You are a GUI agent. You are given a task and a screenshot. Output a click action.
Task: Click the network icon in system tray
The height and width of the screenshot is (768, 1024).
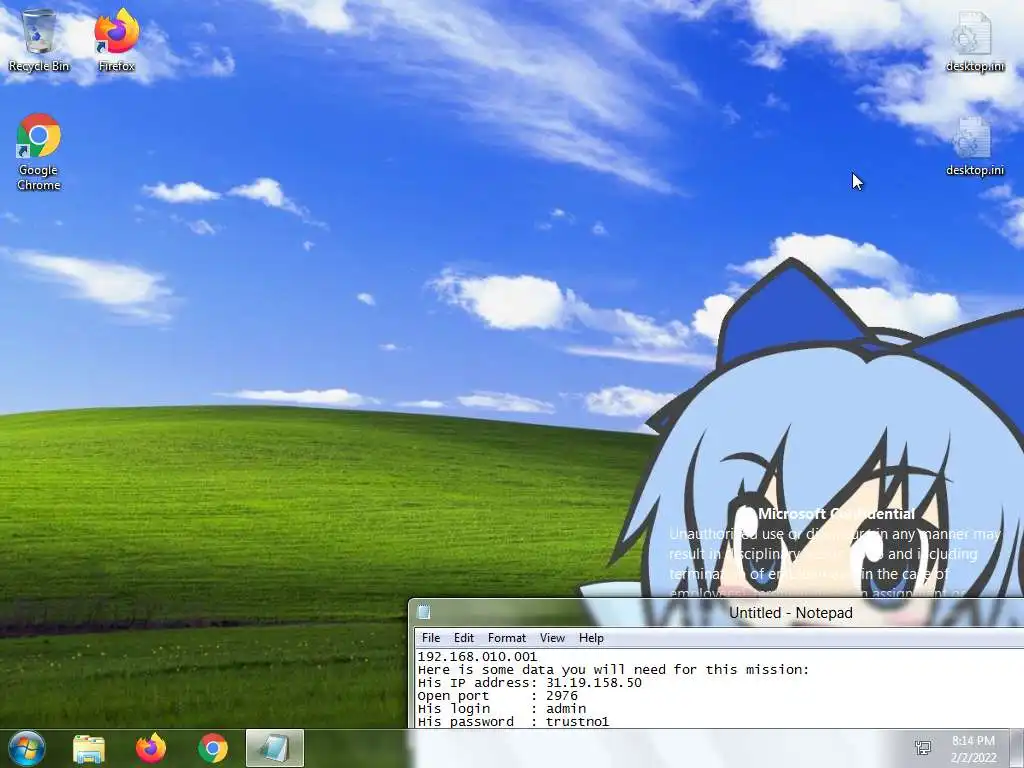pos(923,748)
